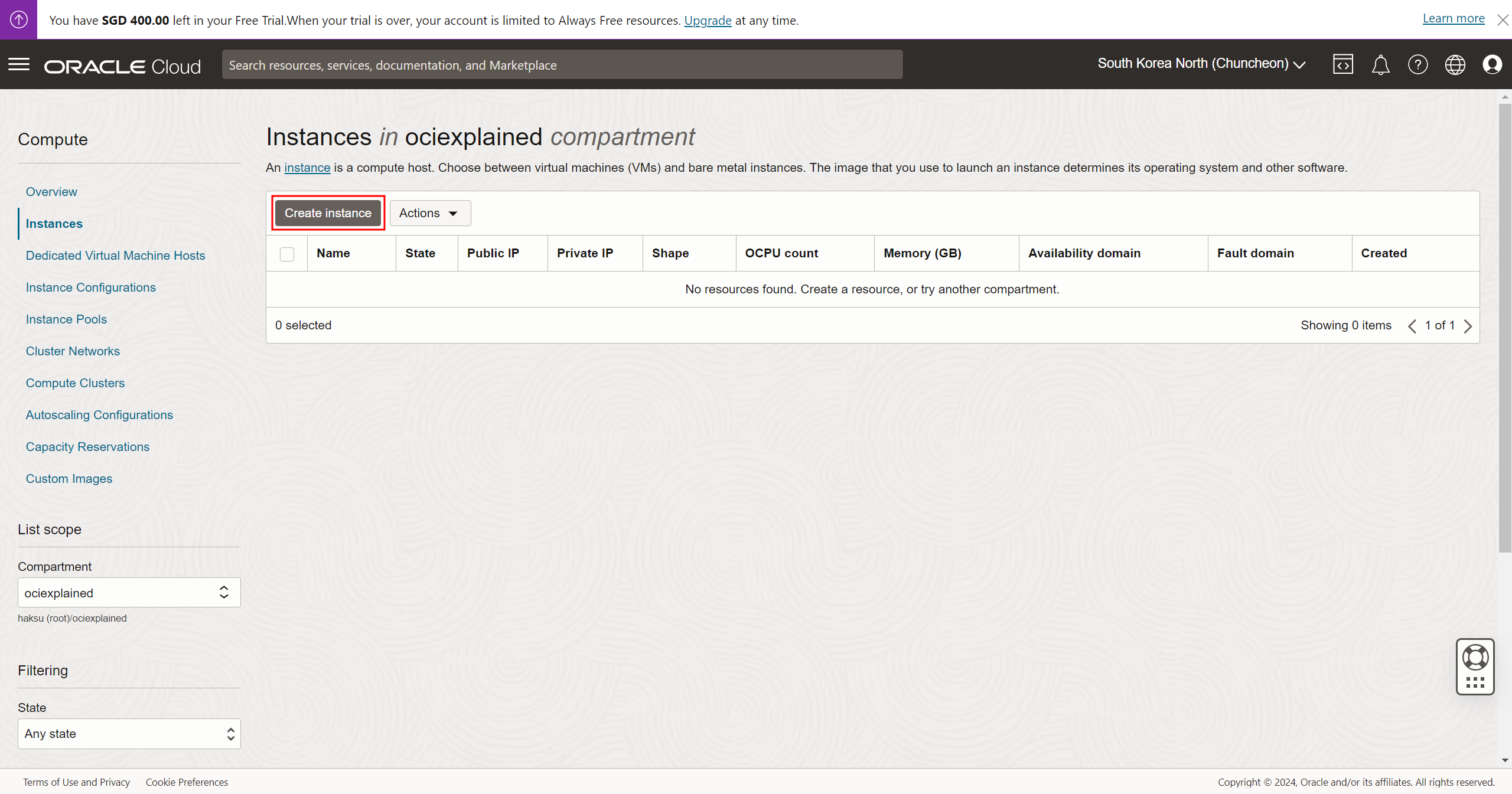This screenshot has width=1512, height=794.
Task: Open the help question mark menu
Action: pyautogui.click(x=1417, y=64)
